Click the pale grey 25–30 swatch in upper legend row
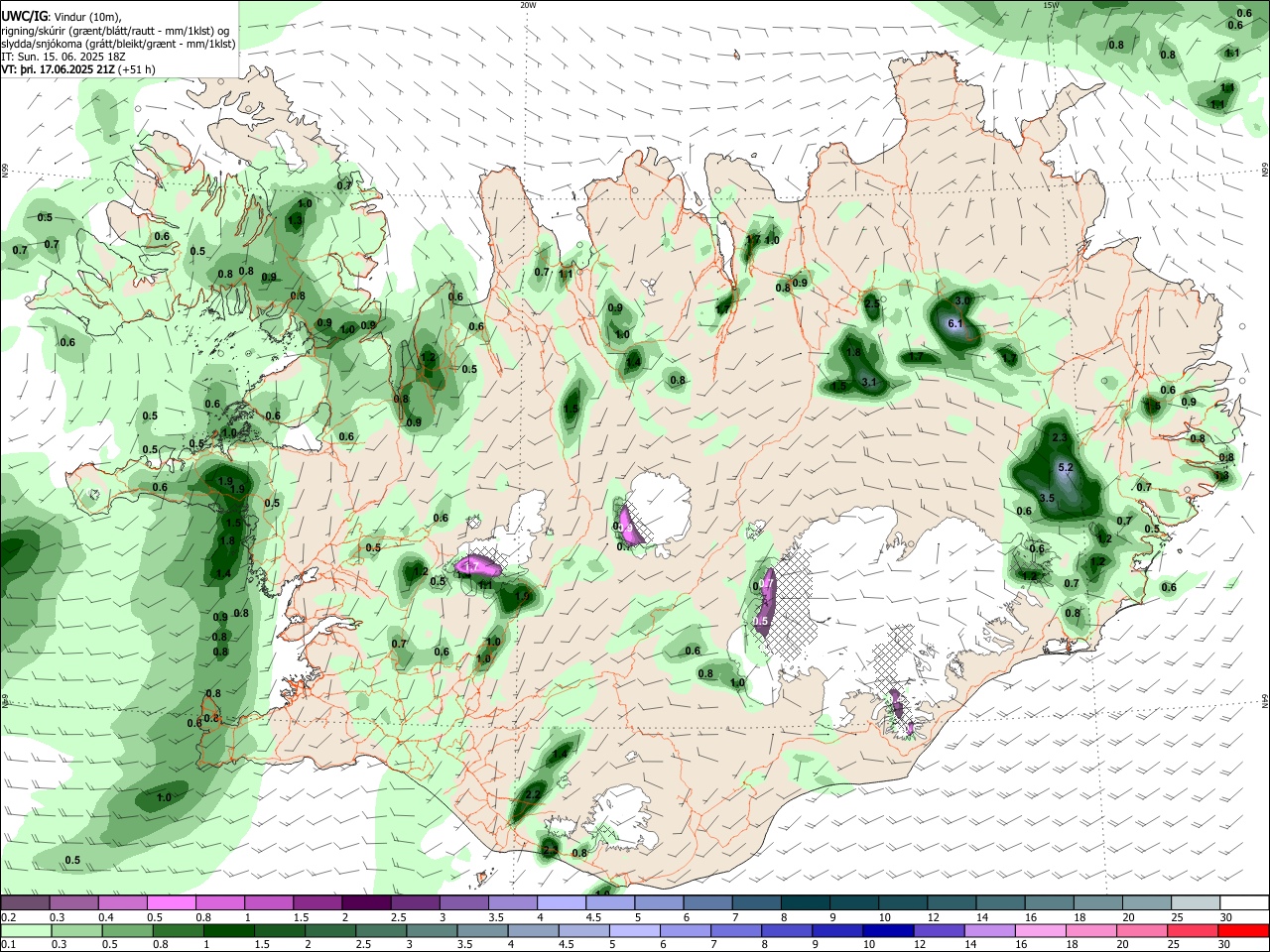This screenshot has height=952, width=1270. click(1196, 903)
